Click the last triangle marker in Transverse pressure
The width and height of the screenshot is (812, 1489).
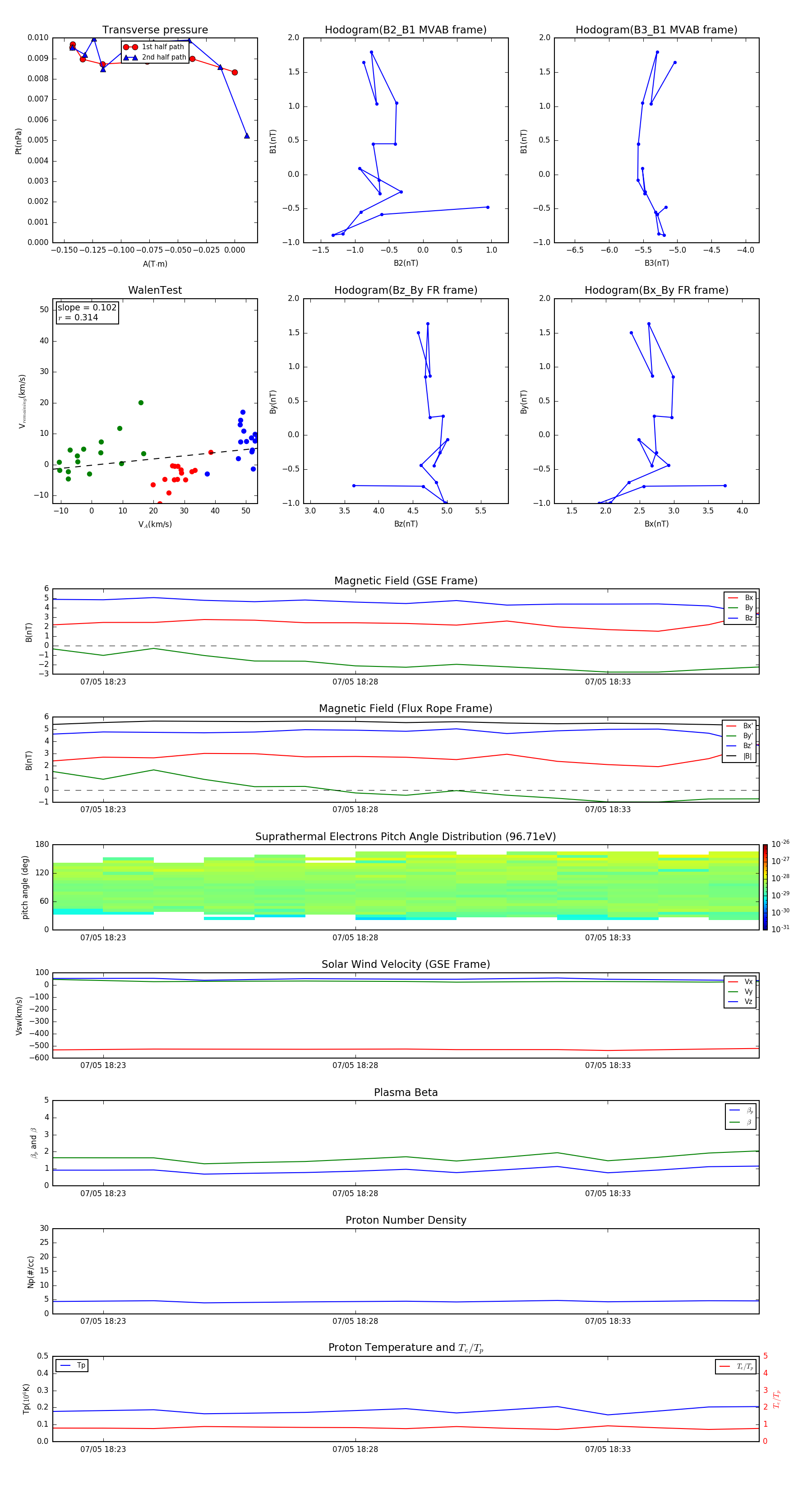[247, 136]
